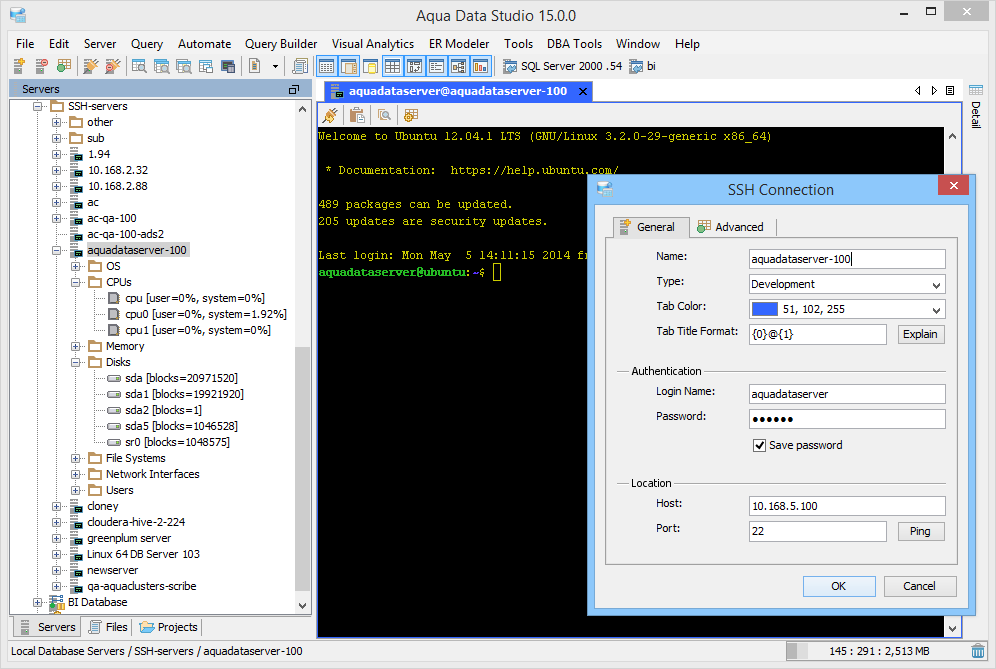The width and height of the screenshot is (996, 669).
Task: Show the editor tab list icon
Action: (x=950, y=91)
